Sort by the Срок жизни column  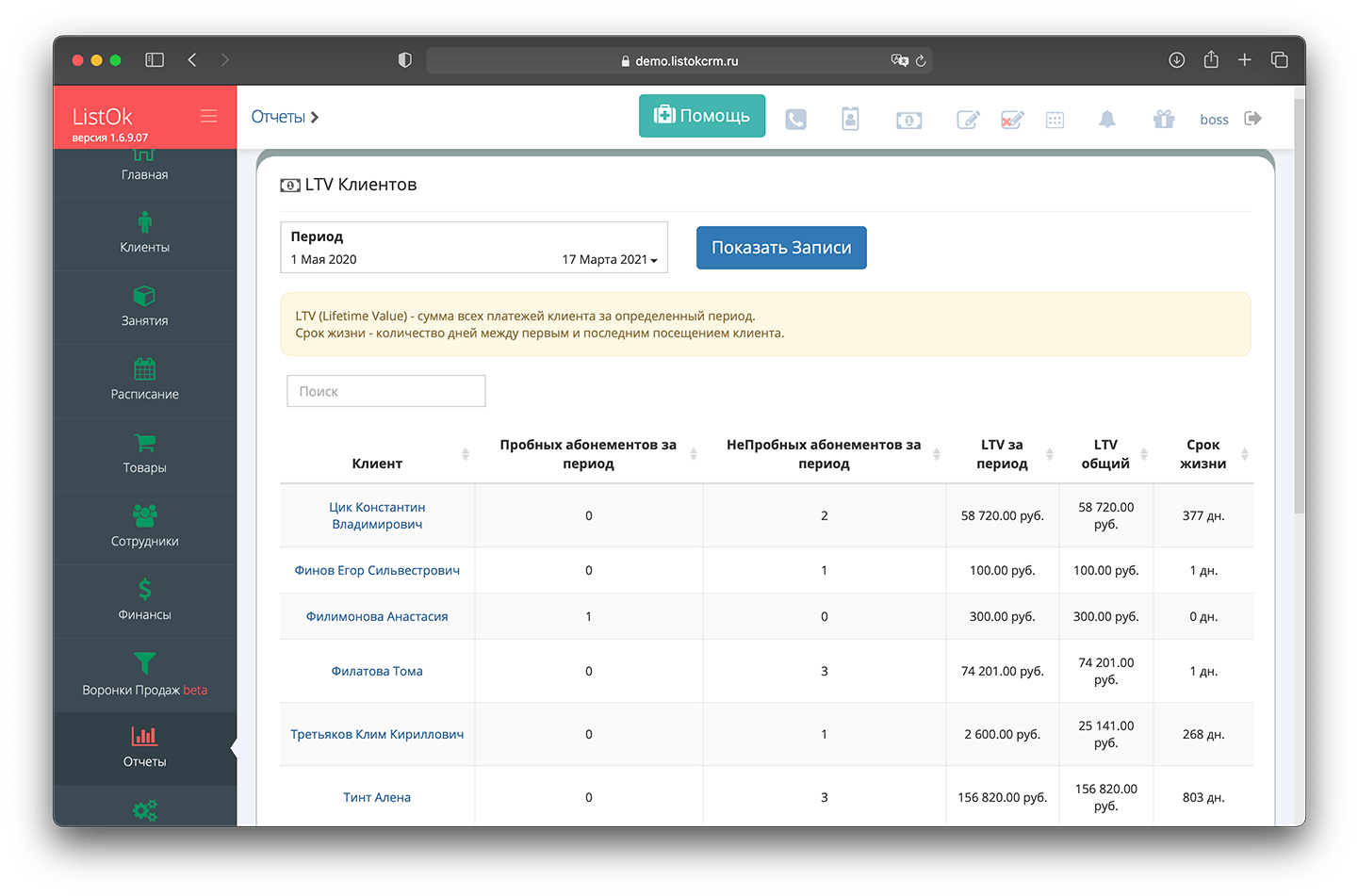pyautogui.click(x=1203, y=454)
